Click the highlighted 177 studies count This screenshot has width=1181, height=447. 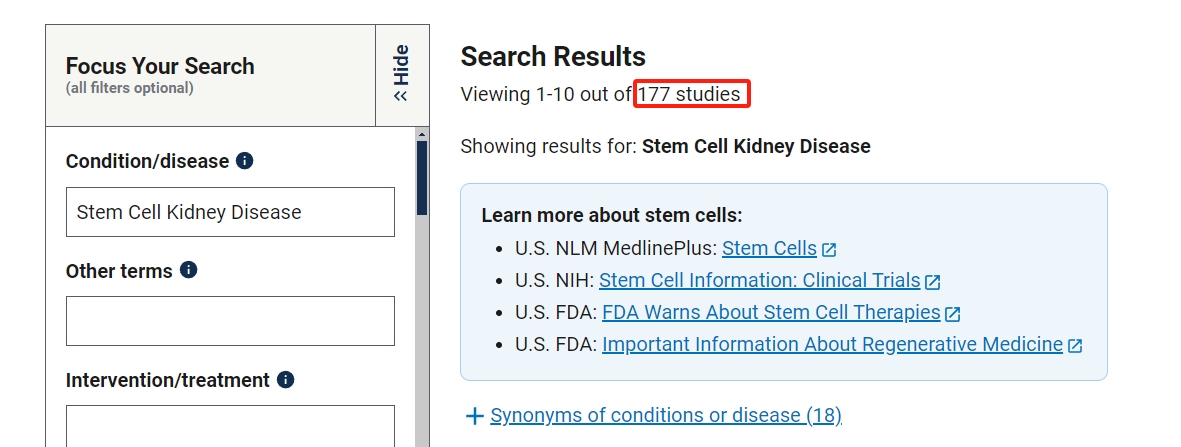tap(692, 94)
